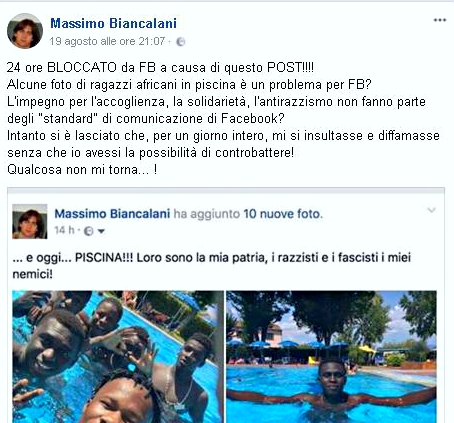Click the shared post caption about PISCINA
Screen dimensions: 454x423
coord(212,266)
